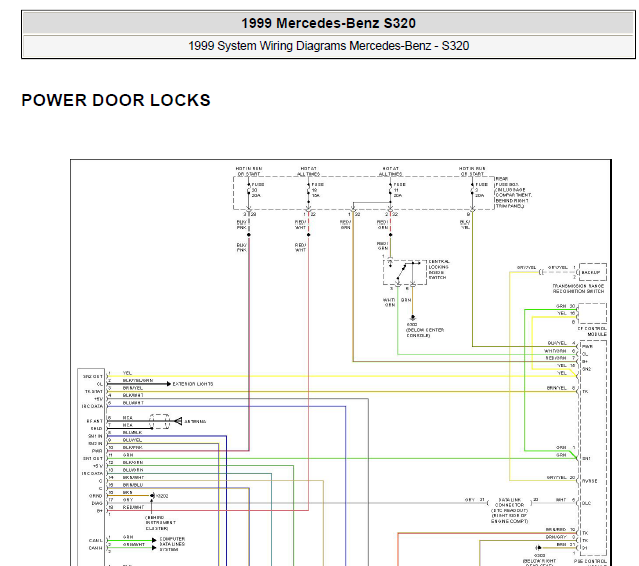Viewport: 639px width, 566px height.
Task: Click the 'CAN L' pin label
Action: tap(95, 540)
